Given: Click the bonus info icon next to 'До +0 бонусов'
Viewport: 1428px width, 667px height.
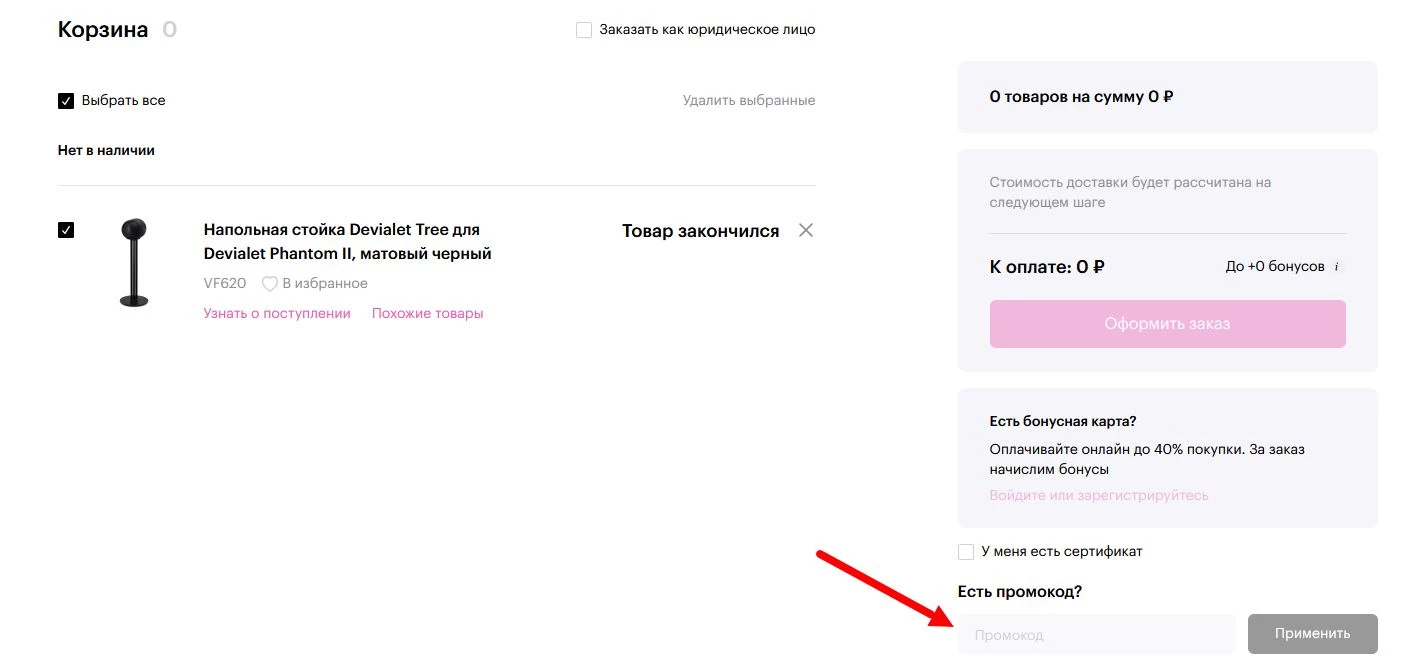Looking at the screenshot, I should pyautogui.click(x=1338, y=266).
